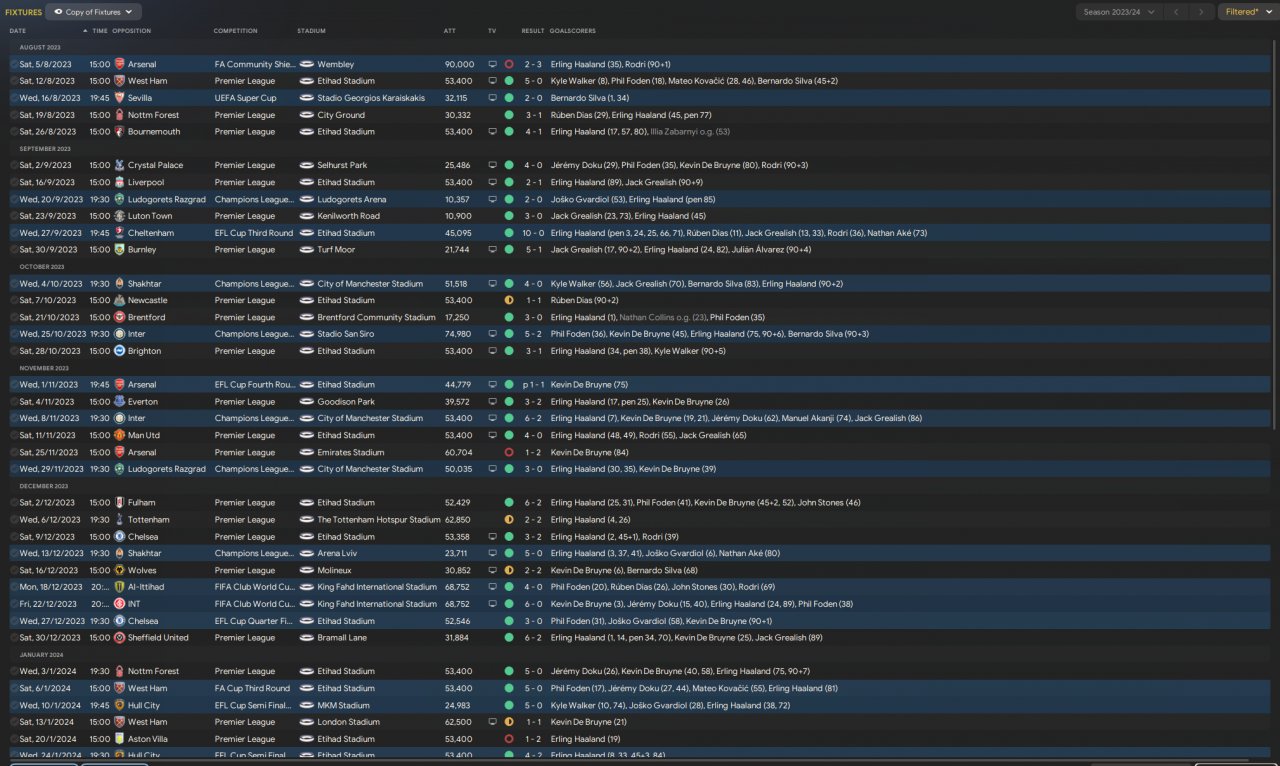Screen dimensions: 1280x766
Task: Open the Filtered* filter dropdown
Action: click(1246, 12)
